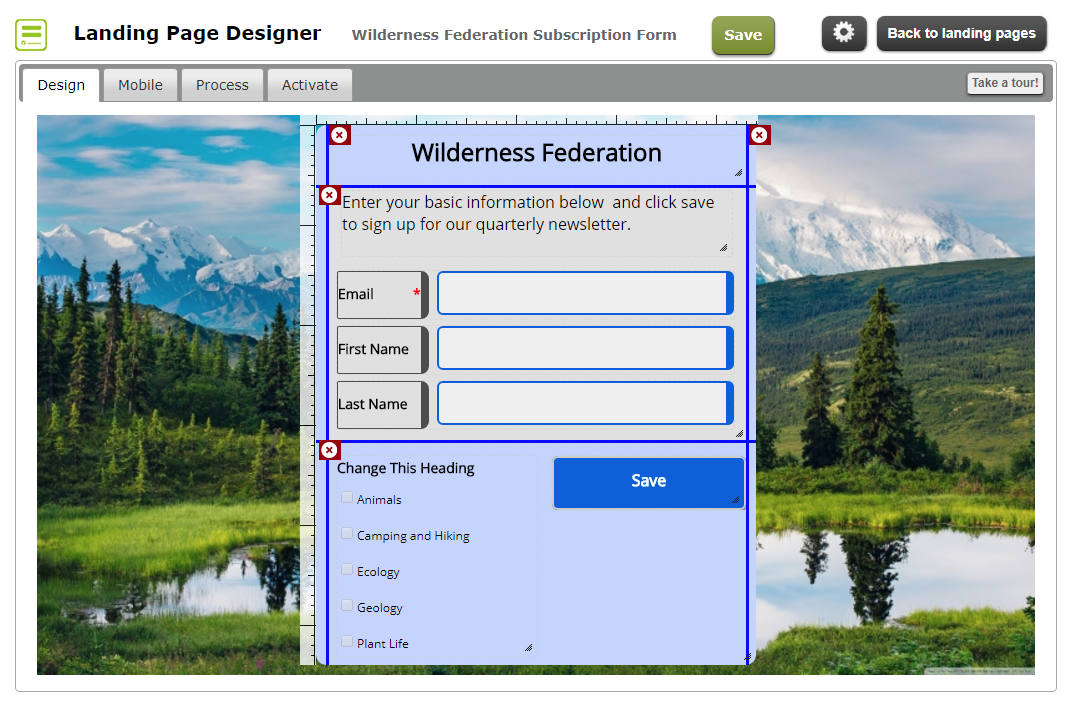This screenshot has height=707, width=1072.
Task: Grab the resize handle on the blue Save button
Action: coord(736,500)
